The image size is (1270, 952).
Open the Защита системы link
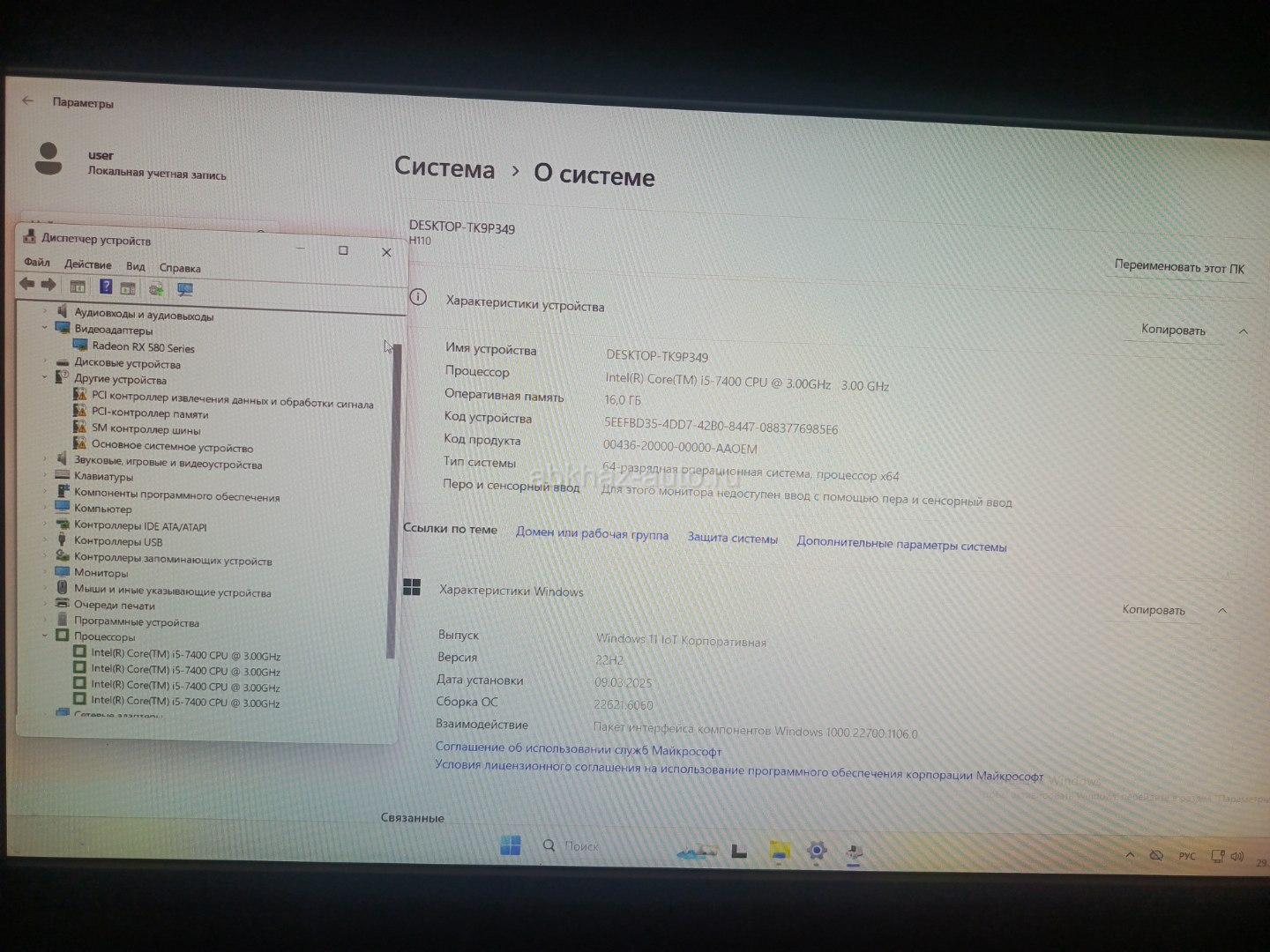[732, 539]
